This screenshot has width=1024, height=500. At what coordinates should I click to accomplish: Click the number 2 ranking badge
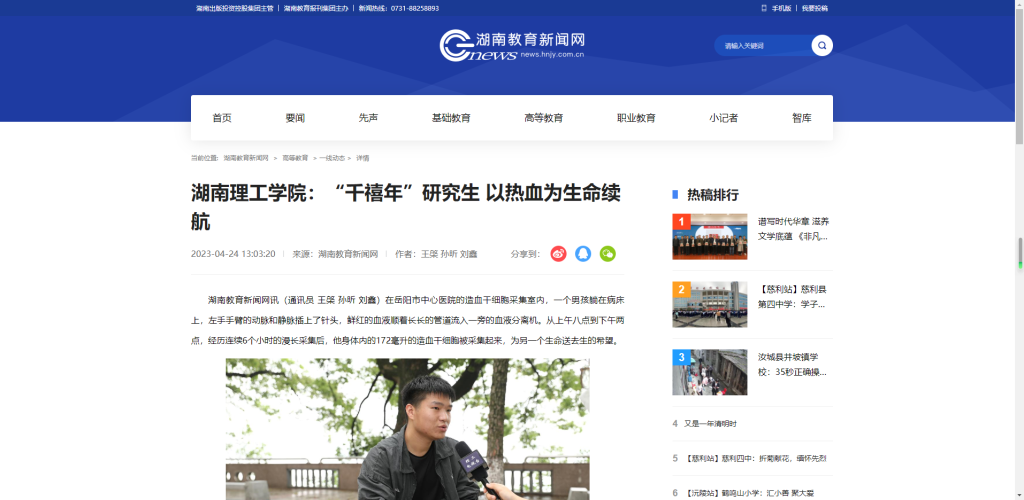(681, 290)
